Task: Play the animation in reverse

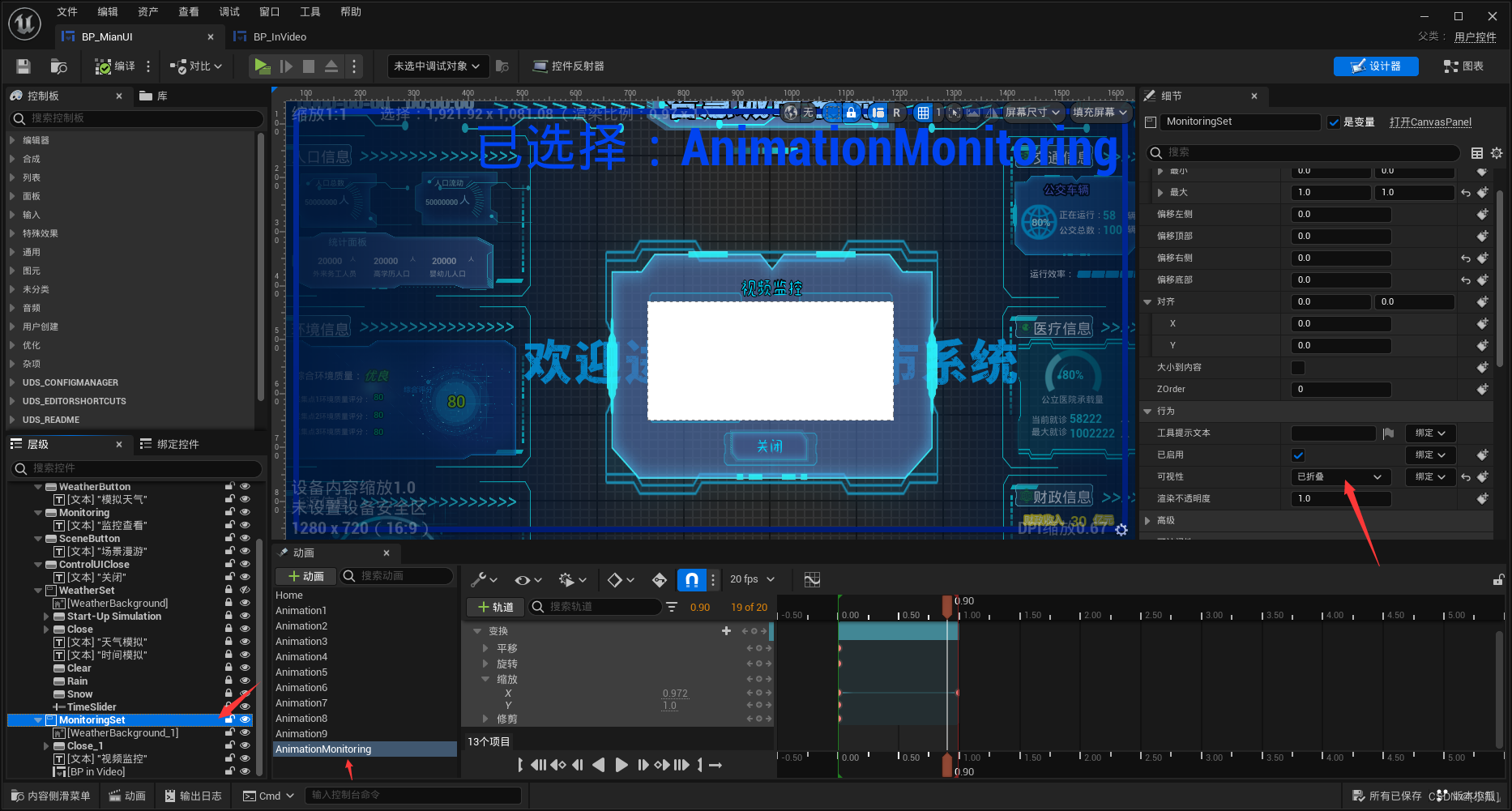Action: (598, 765)
